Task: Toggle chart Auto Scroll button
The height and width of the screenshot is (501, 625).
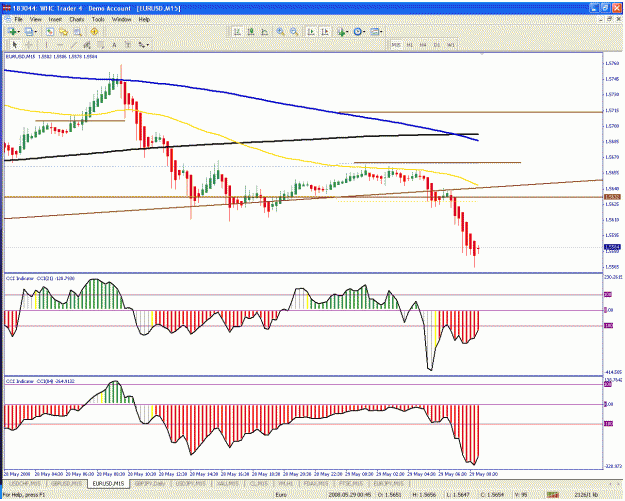Action: tap(311, 32)
